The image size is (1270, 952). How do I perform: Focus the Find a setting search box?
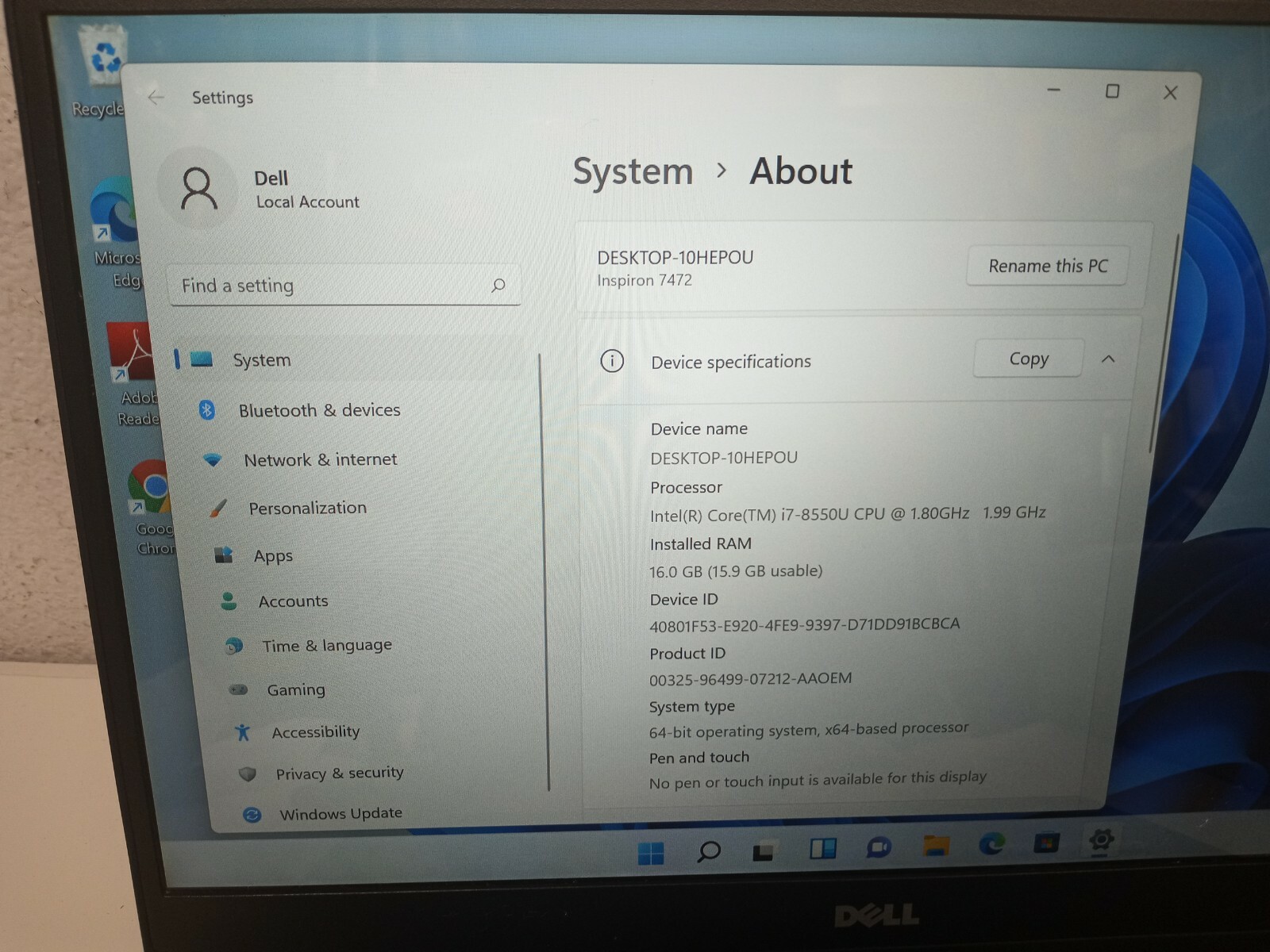click(344, 286)
